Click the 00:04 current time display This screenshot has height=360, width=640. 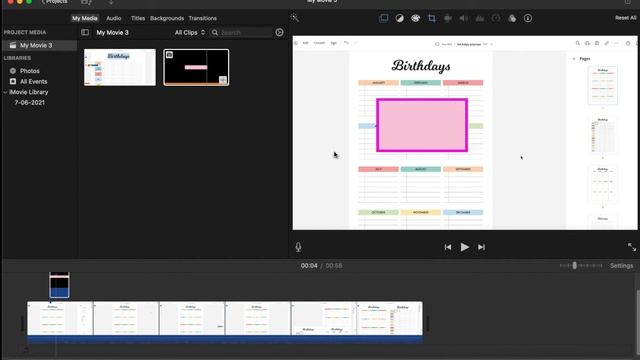tap(309, 266)
